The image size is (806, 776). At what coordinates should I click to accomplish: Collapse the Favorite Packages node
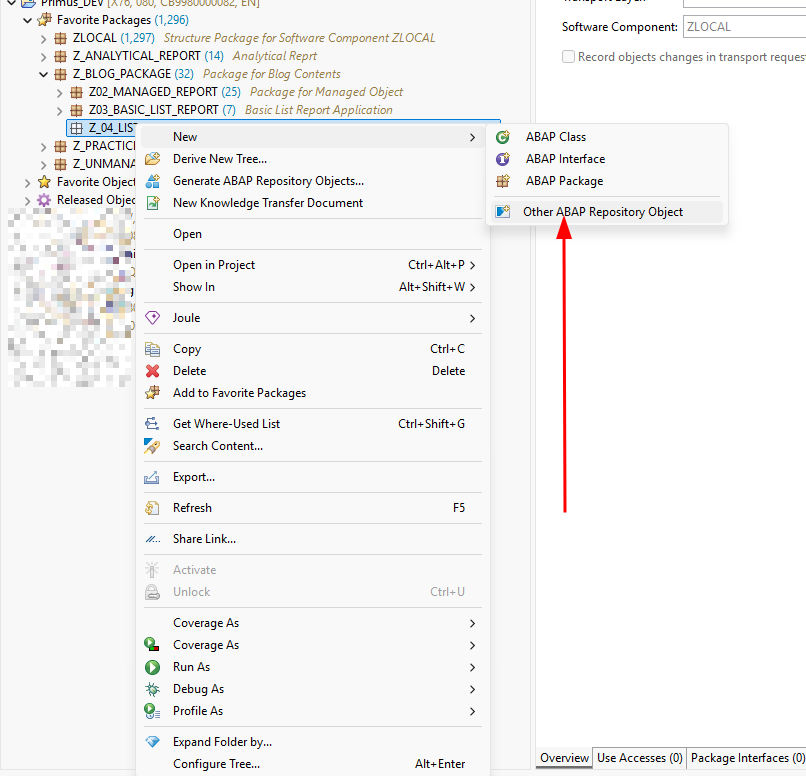pos(28,21)
